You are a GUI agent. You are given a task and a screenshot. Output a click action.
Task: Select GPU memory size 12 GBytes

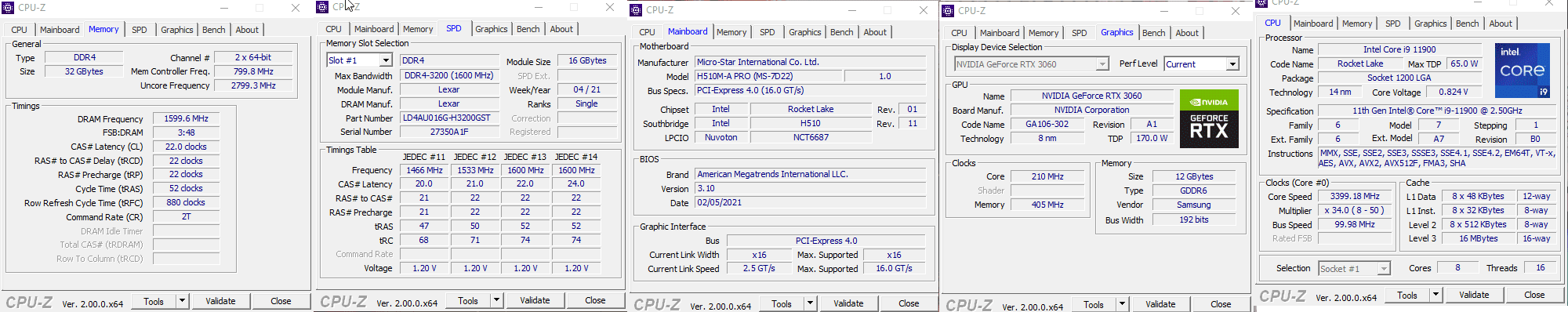1194,176
